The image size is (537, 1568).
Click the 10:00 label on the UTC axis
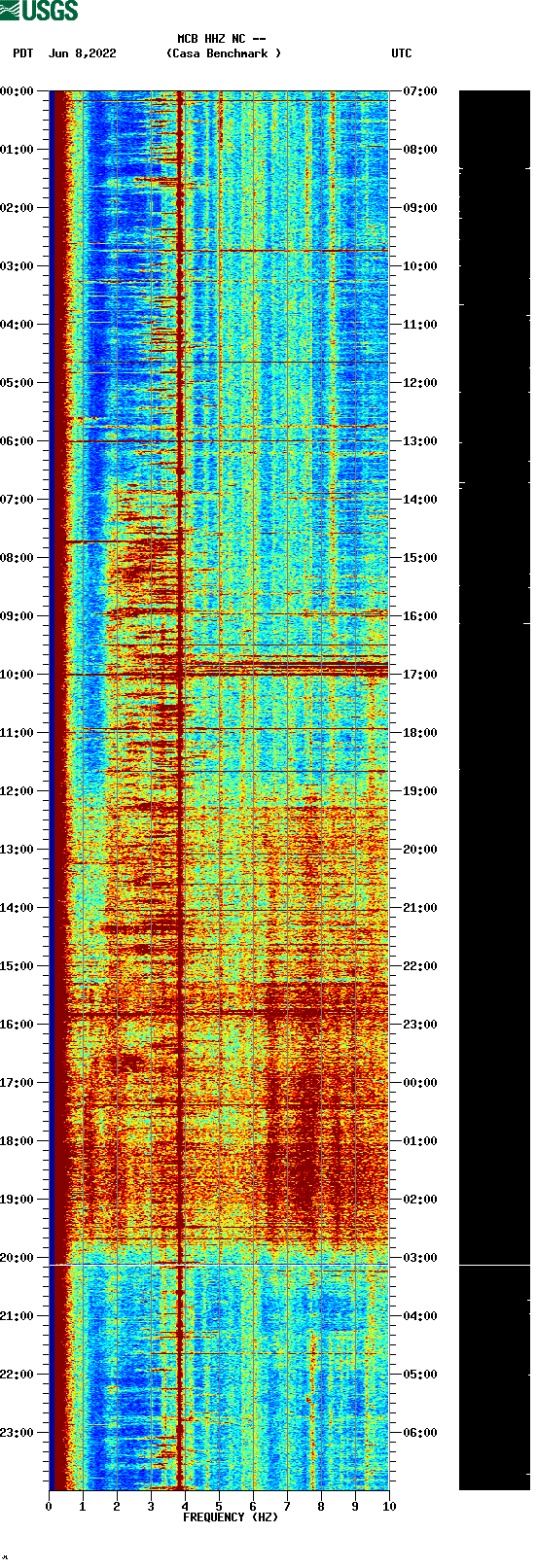(x=420, y=266)
